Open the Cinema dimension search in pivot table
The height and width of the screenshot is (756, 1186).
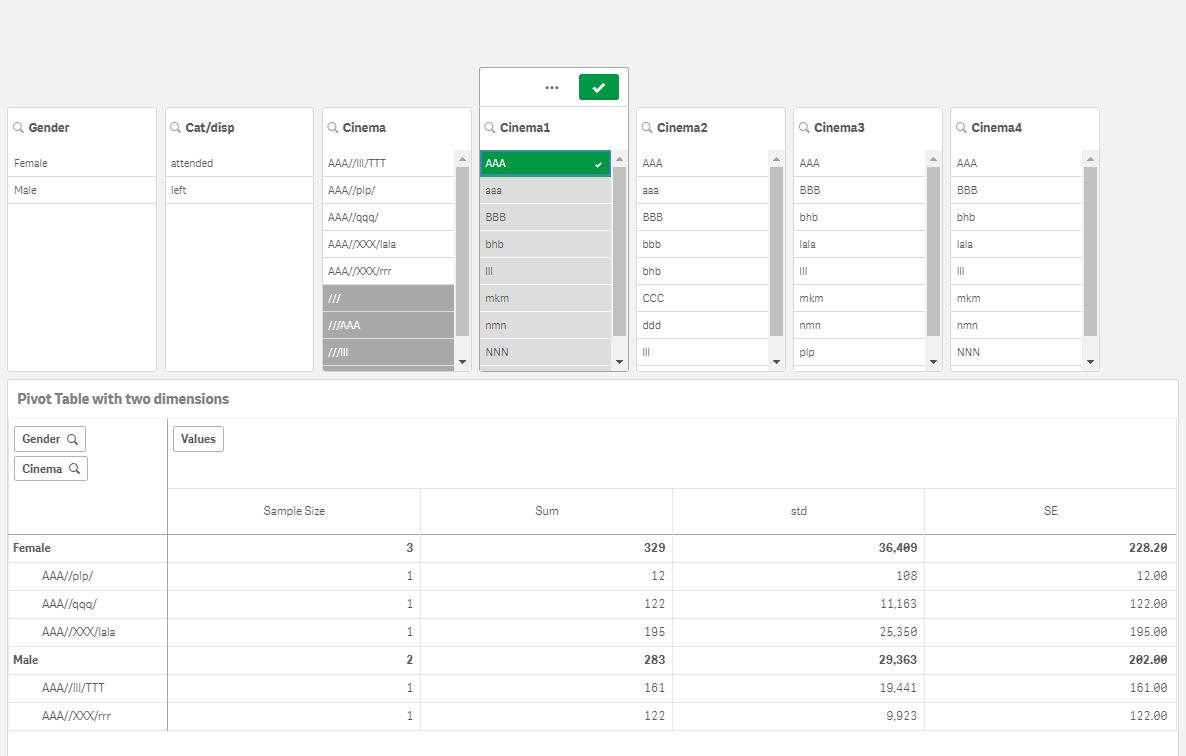(x=51, y=469)
